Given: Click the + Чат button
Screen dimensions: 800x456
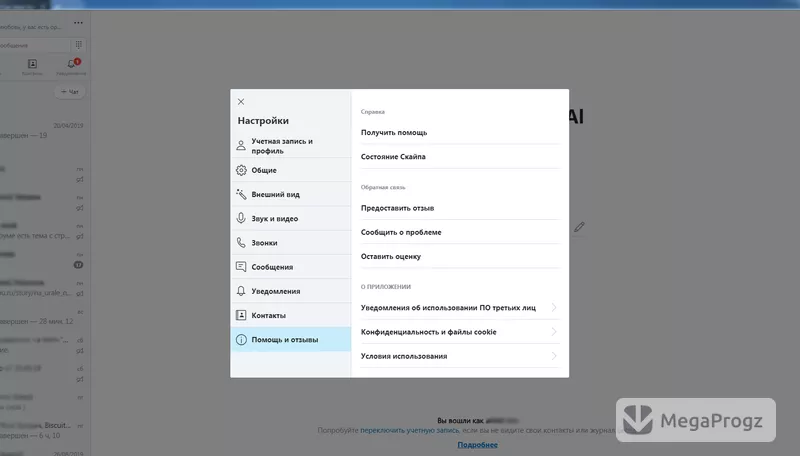Looking at the screenshot, I should [x=69, y=92].
